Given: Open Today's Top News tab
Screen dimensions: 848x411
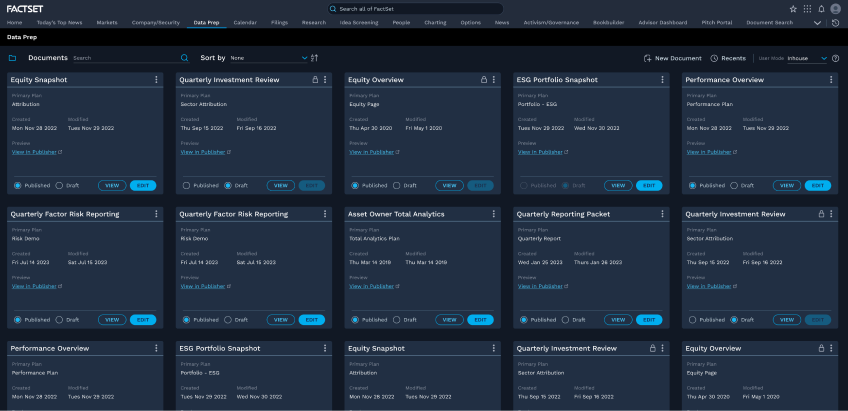Looking at the screenshot, I should click(x=59, y=23).
